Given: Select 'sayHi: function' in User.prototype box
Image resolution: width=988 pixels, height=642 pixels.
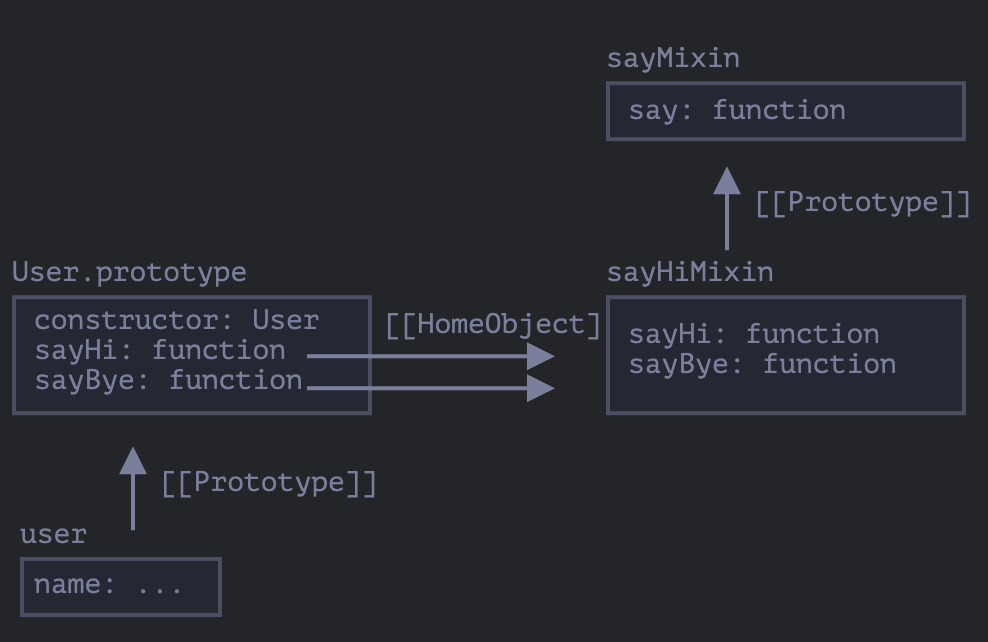Looking at the screenshot, I should point(160,350).
